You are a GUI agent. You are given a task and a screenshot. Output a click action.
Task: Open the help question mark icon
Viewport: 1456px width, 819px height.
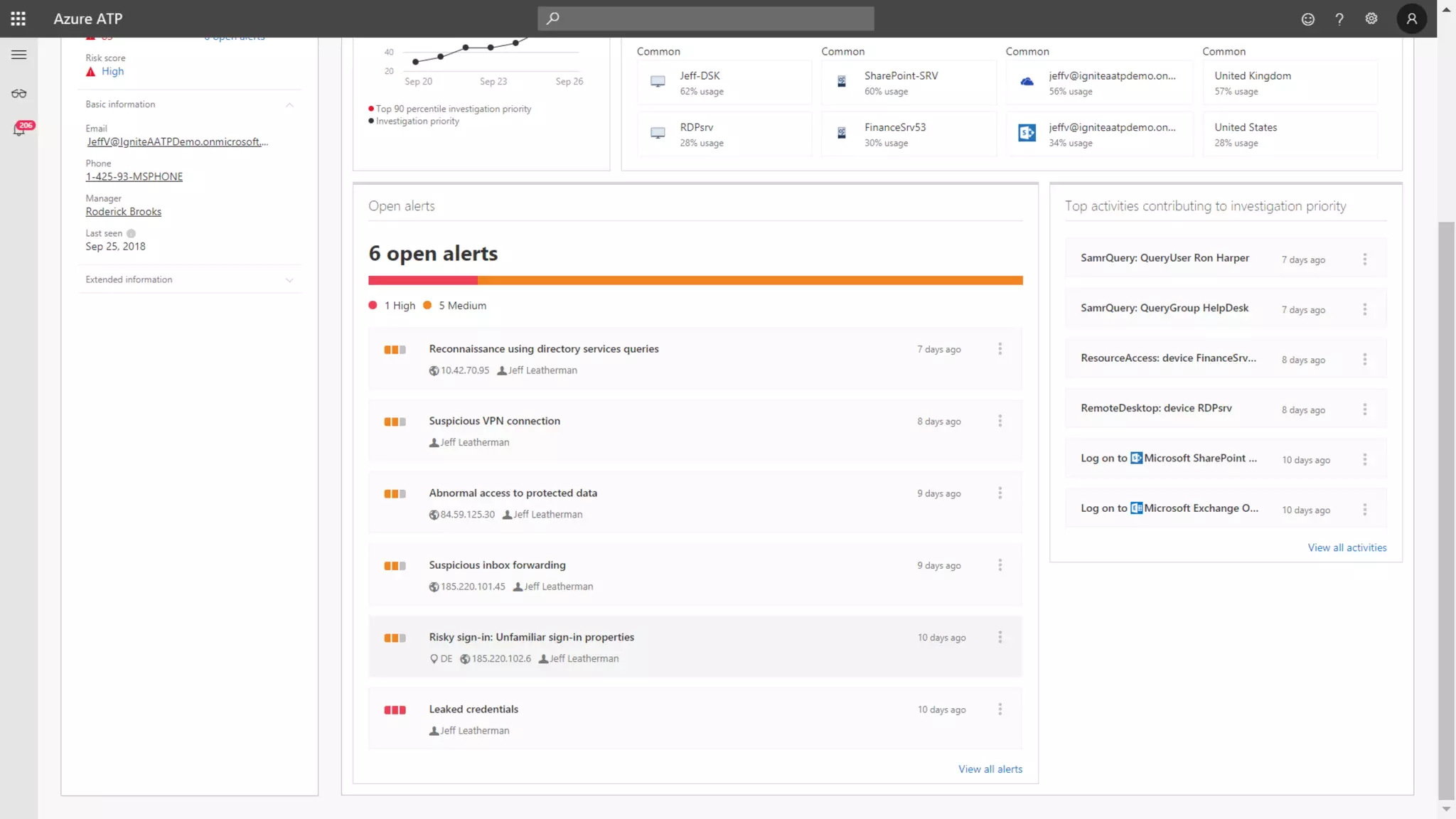coord(1339,19)
